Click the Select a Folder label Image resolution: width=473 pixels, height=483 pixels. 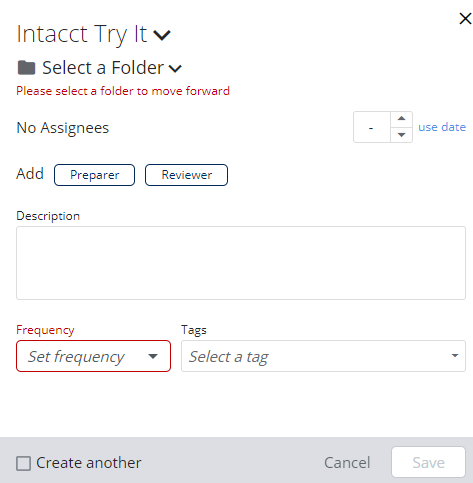coord(103,68)
